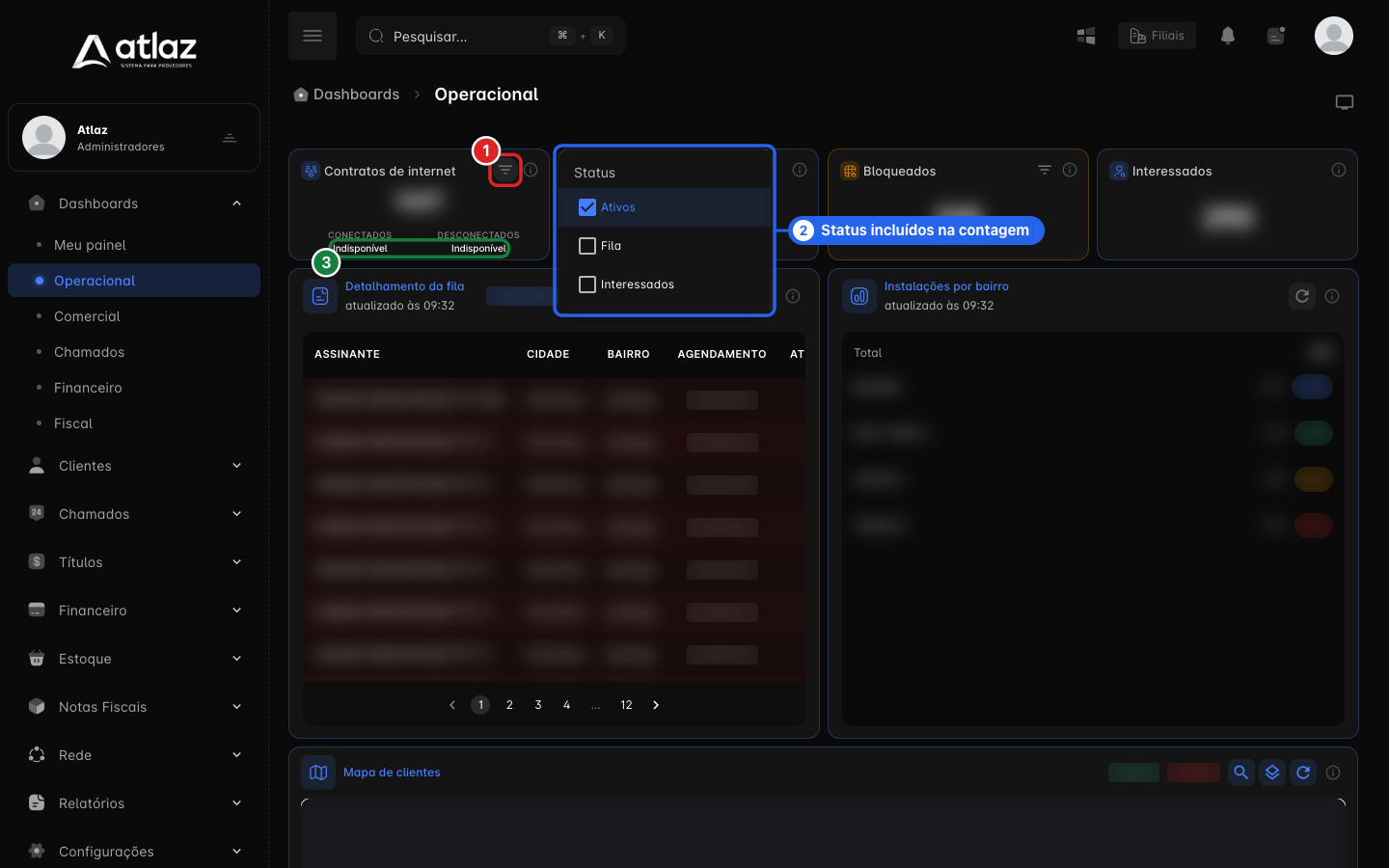Show info for Instalações por bairro
This screenshot has height=868, width=1389.
[x=1332, y=296]
